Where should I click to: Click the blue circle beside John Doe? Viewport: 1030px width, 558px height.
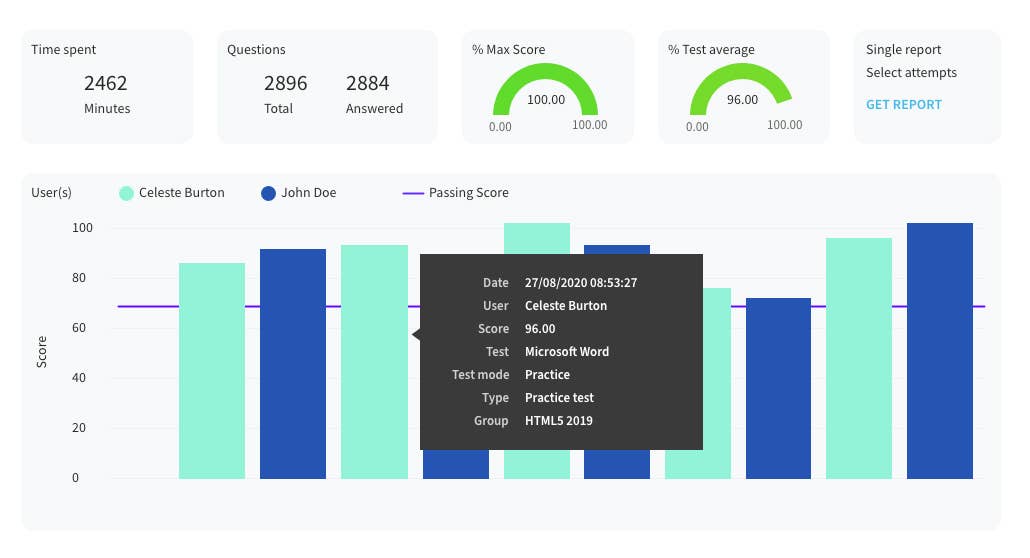coord(268,194)
